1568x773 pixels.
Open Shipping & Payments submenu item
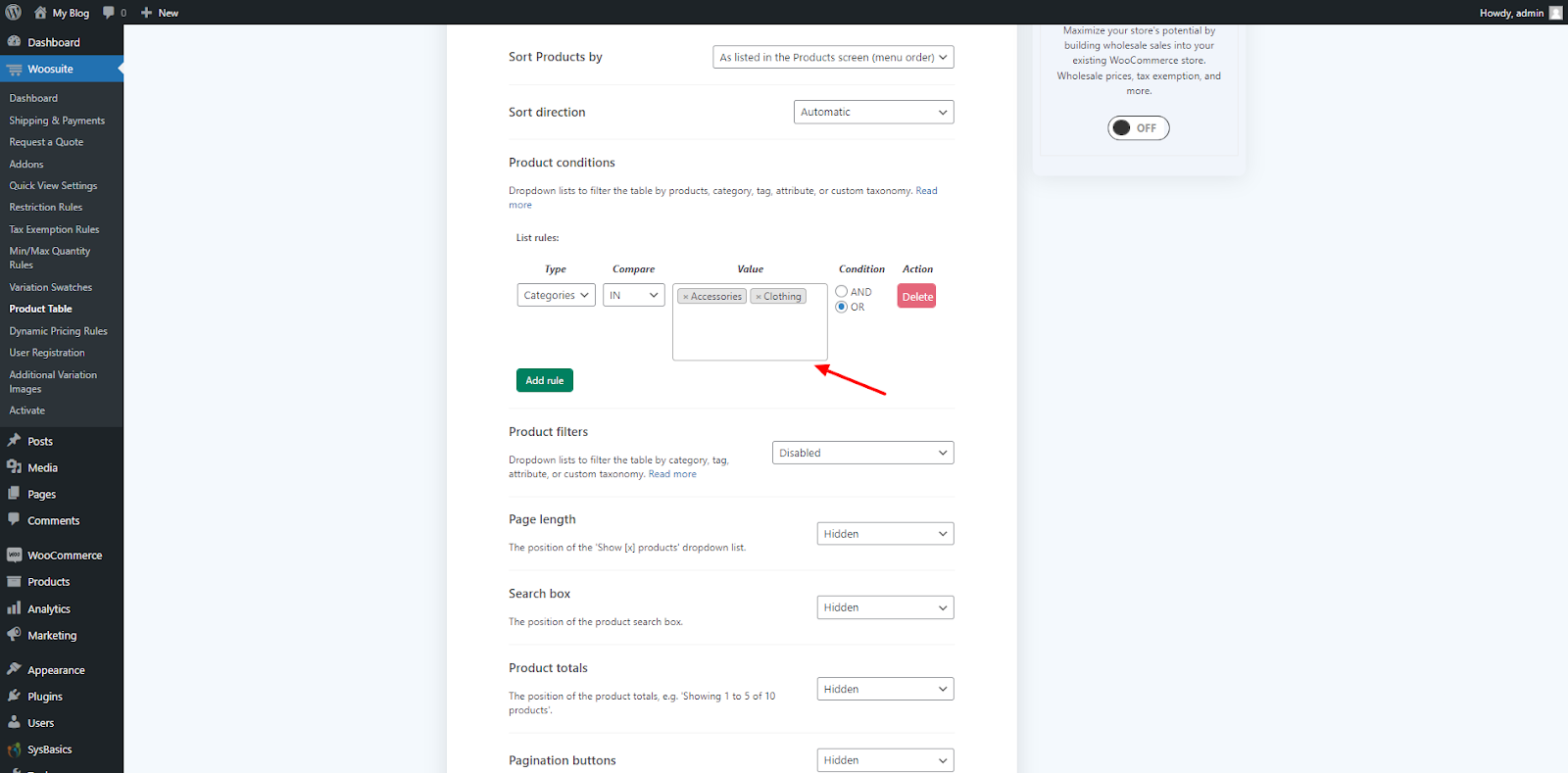tap(57, 121)
